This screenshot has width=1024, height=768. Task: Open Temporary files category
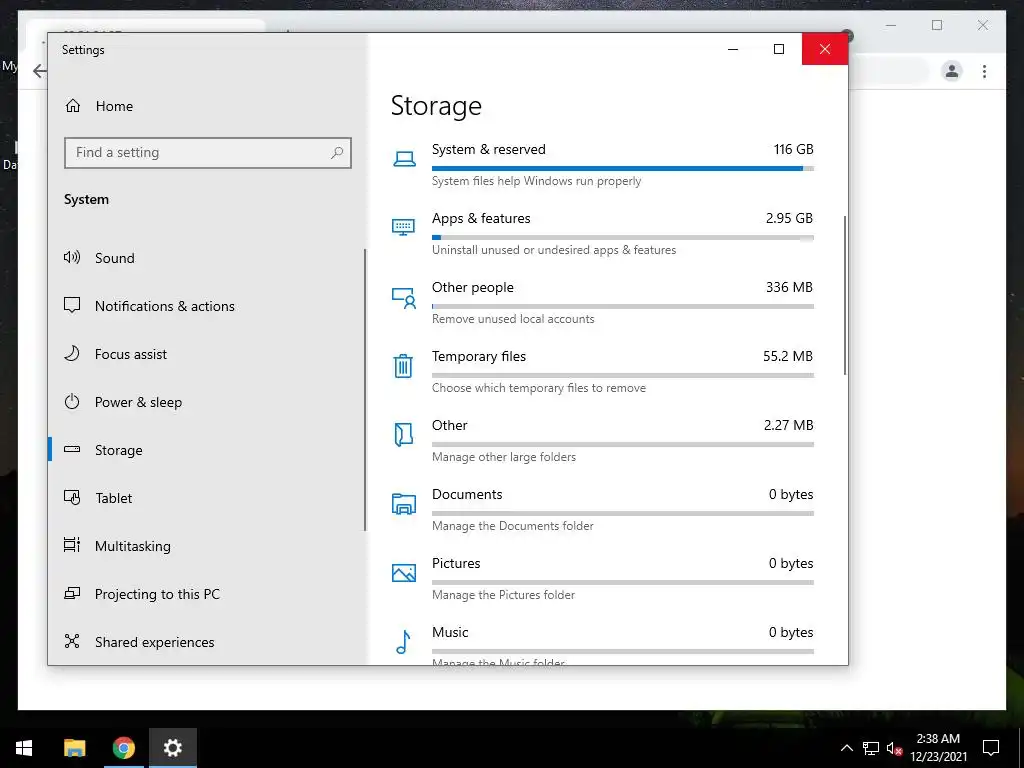point(603,372)
